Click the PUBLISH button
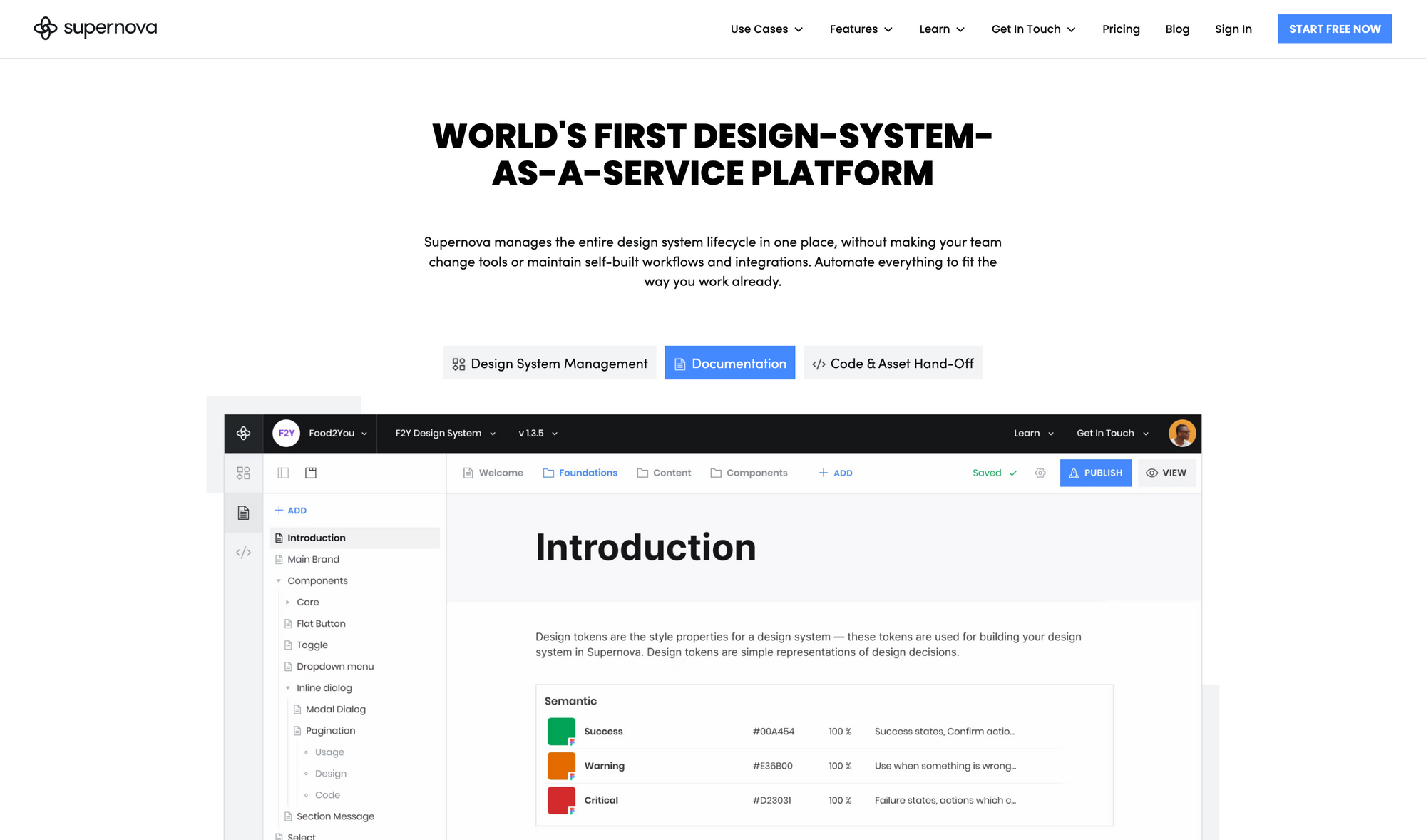 click(1095, 473)
